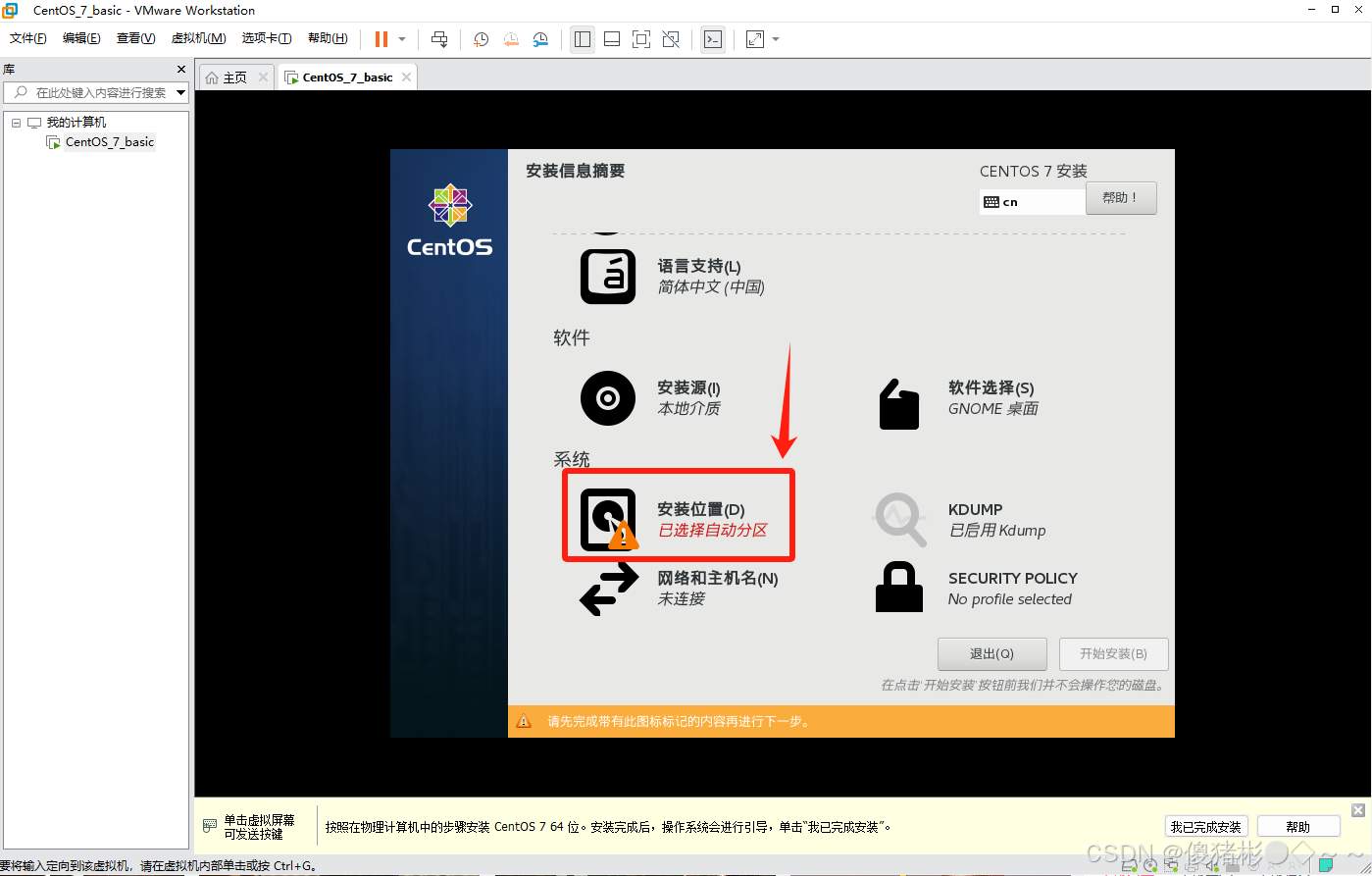Click the CD/DVD status bar icon
Image resolution: width=1372 pixels, height=876 pixels.
(1152, 866)
